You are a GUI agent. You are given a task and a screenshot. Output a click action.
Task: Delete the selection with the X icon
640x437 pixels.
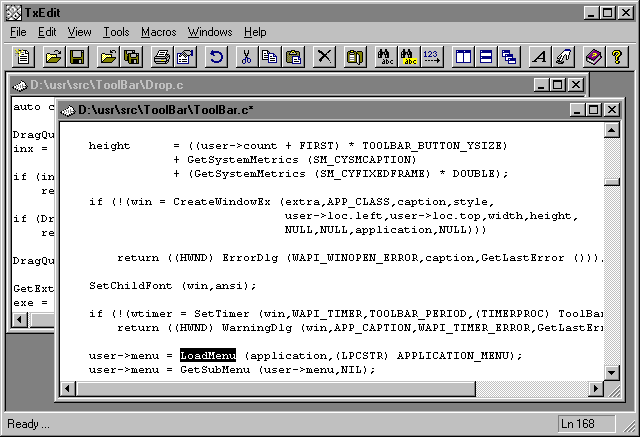pos(324,57)
